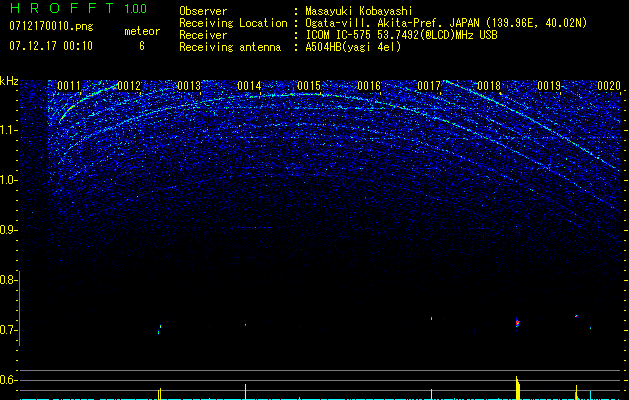This screenshot has width=629, height=400.
Task: Click the 1.1 frequency axis label
Action: (9, 131)
